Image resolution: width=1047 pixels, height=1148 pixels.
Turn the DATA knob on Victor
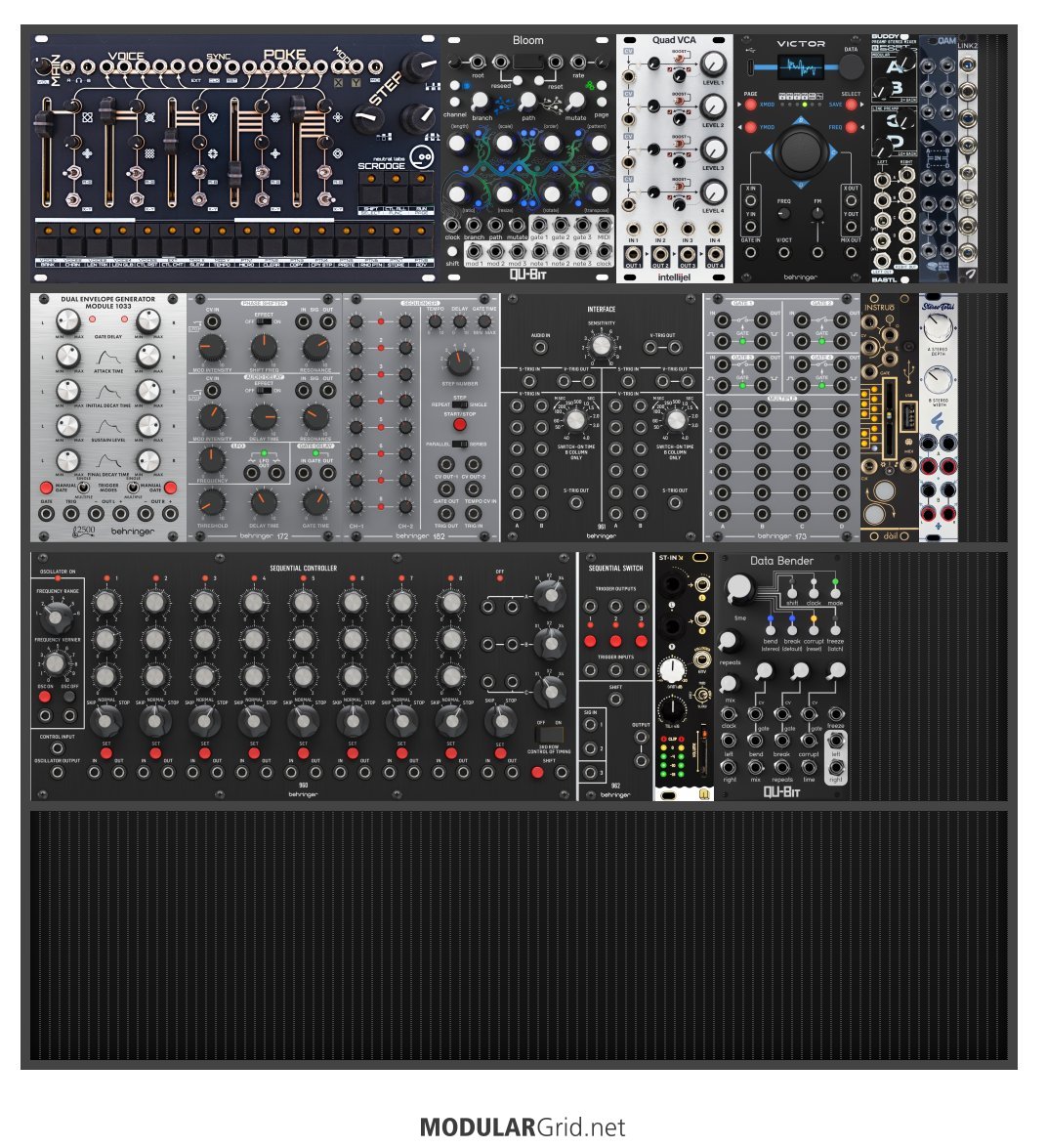(x=850, y=66)
